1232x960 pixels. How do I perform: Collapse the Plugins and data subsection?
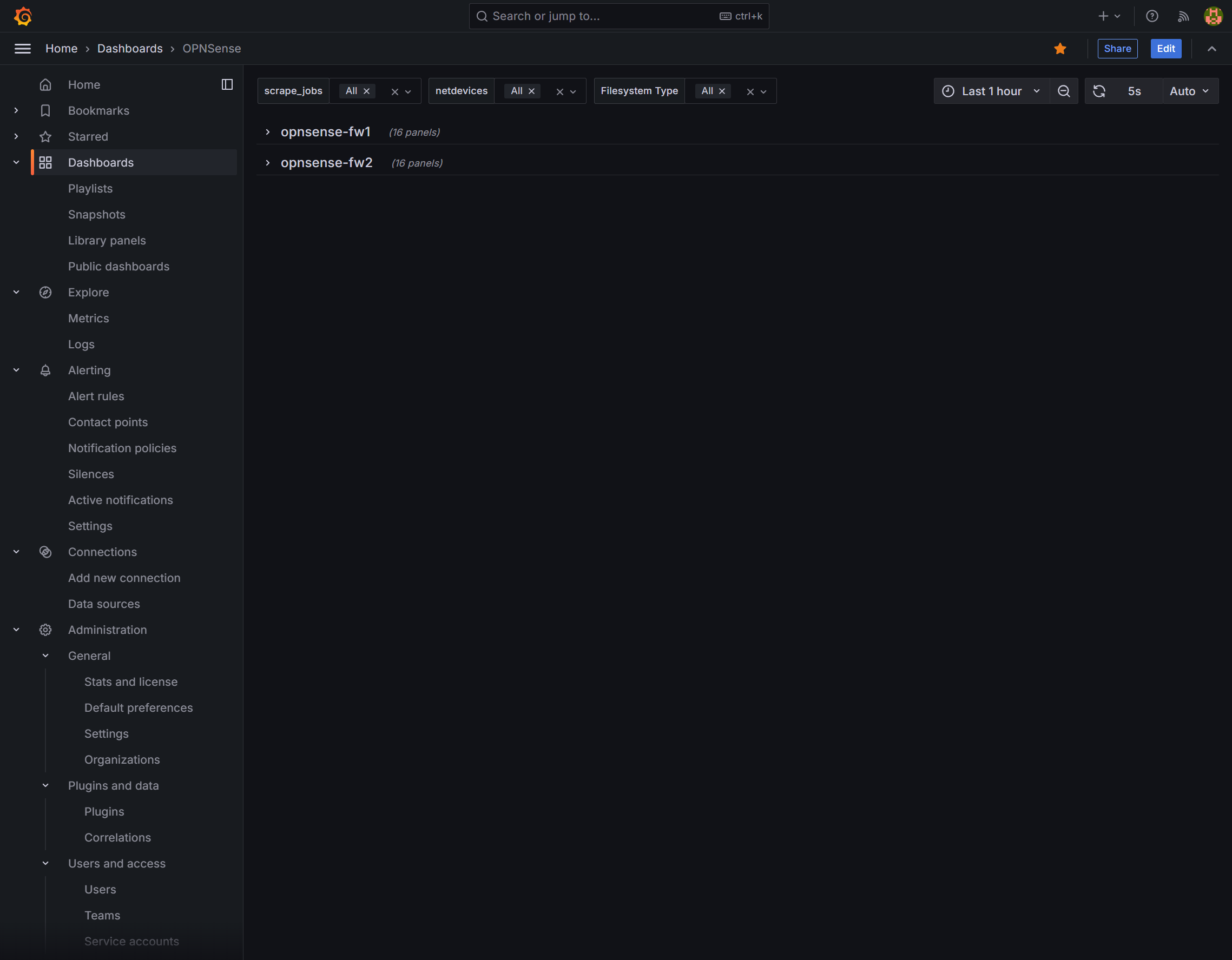point(45,785)
